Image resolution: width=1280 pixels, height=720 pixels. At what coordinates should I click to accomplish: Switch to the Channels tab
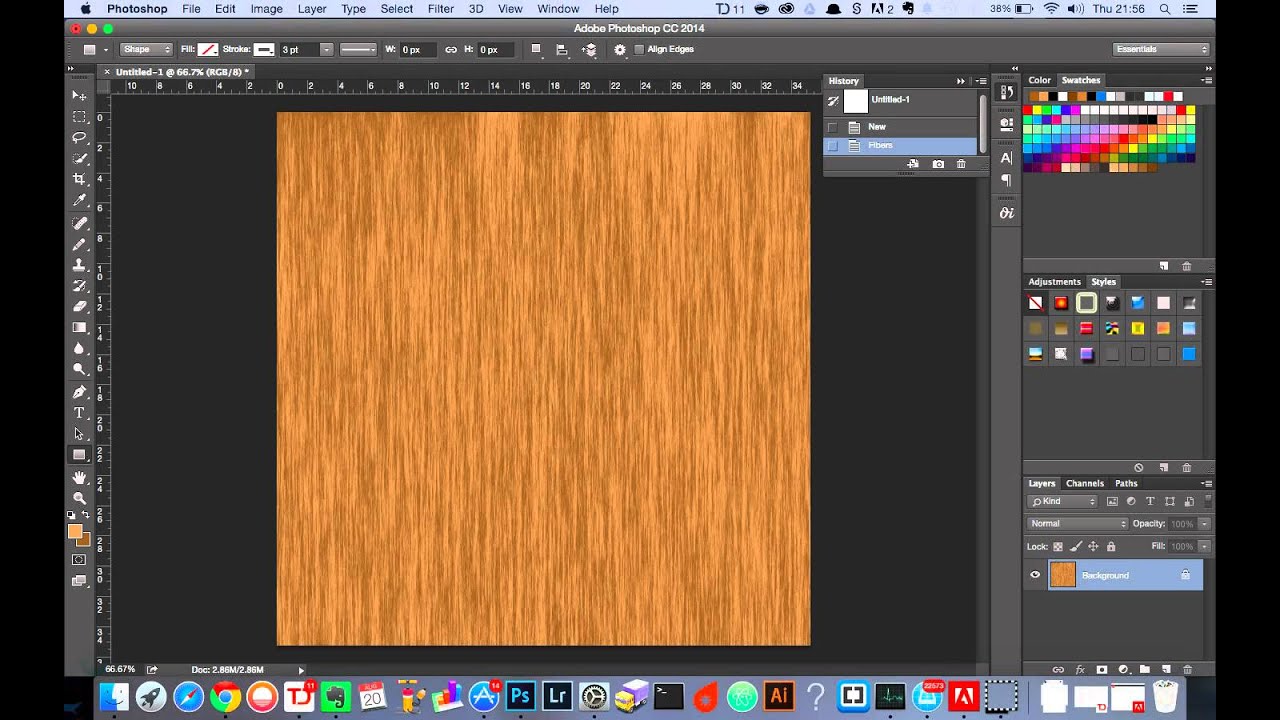coord(1085,483)
